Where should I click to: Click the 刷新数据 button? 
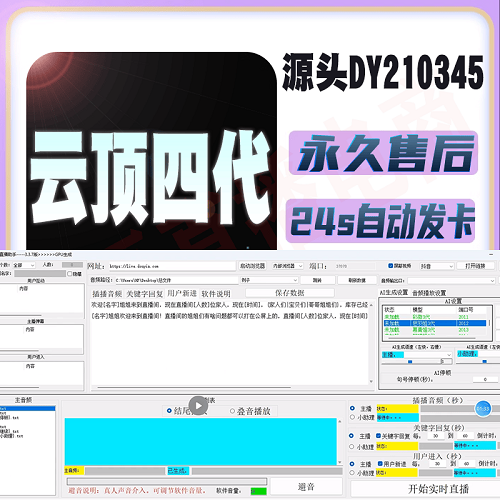pyautogui.click(x=357, y=280)
